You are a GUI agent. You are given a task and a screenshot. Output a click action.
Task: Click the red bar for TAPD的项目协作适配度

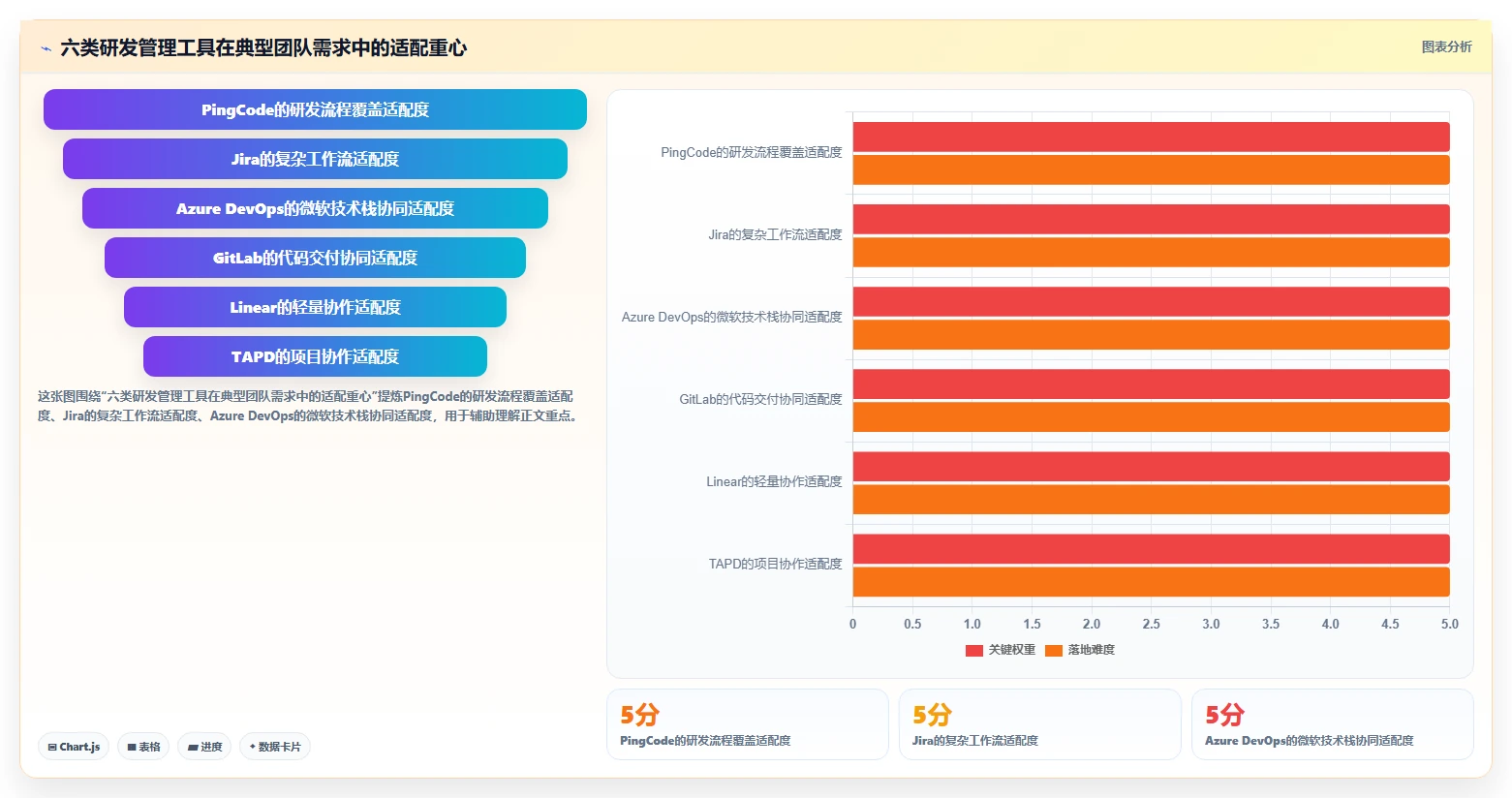(x=1151, y=548)
